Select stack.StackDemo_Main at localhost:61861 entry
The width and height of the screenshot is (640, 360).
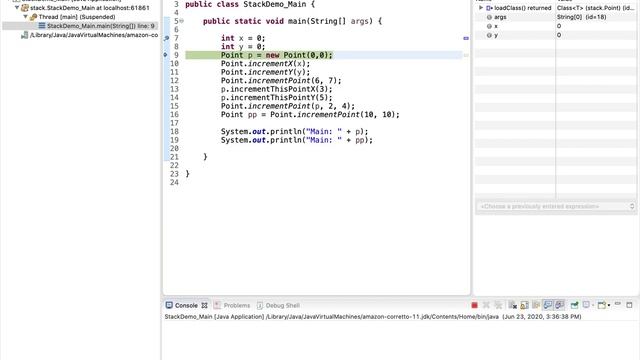point(90,8)
